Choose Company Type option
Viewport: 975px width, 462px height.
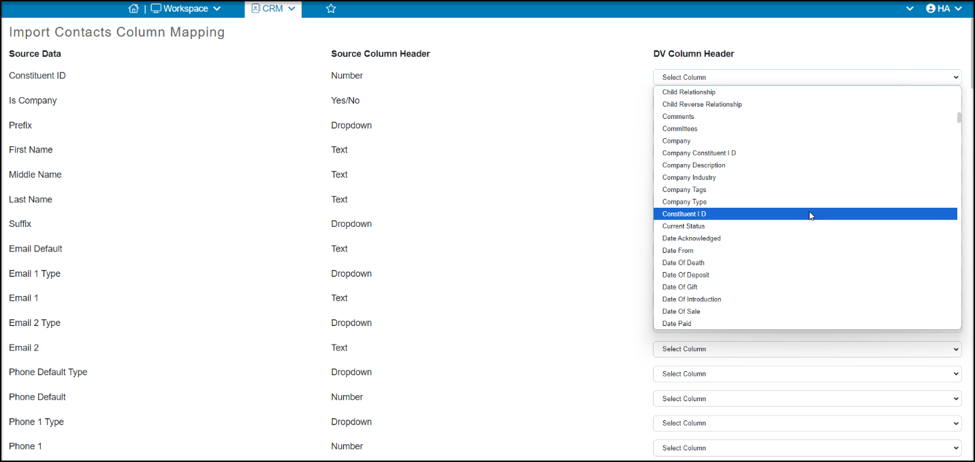(x=805, y=202)
